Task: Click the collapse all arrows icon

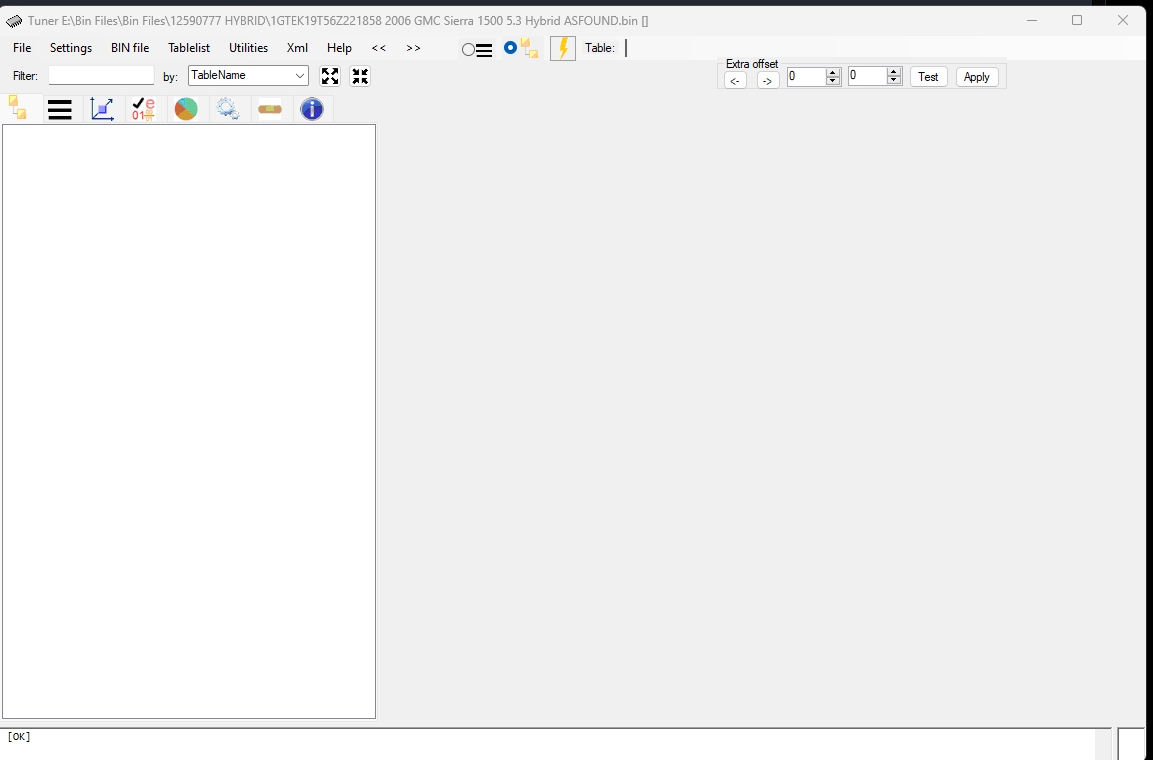Action: pos(360,76)
